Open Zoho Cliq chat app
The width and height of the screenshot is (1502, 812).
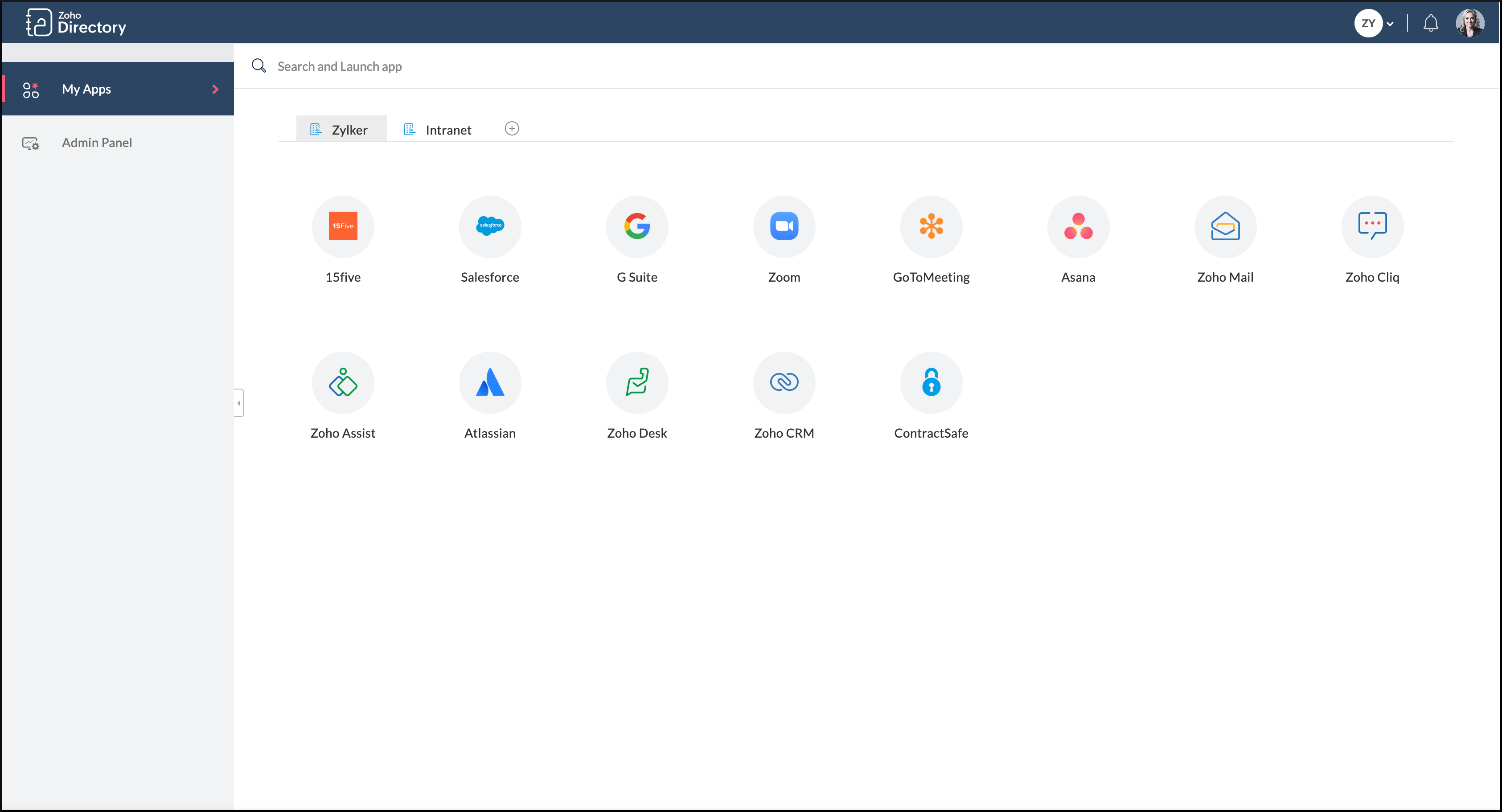[1372, 226]
